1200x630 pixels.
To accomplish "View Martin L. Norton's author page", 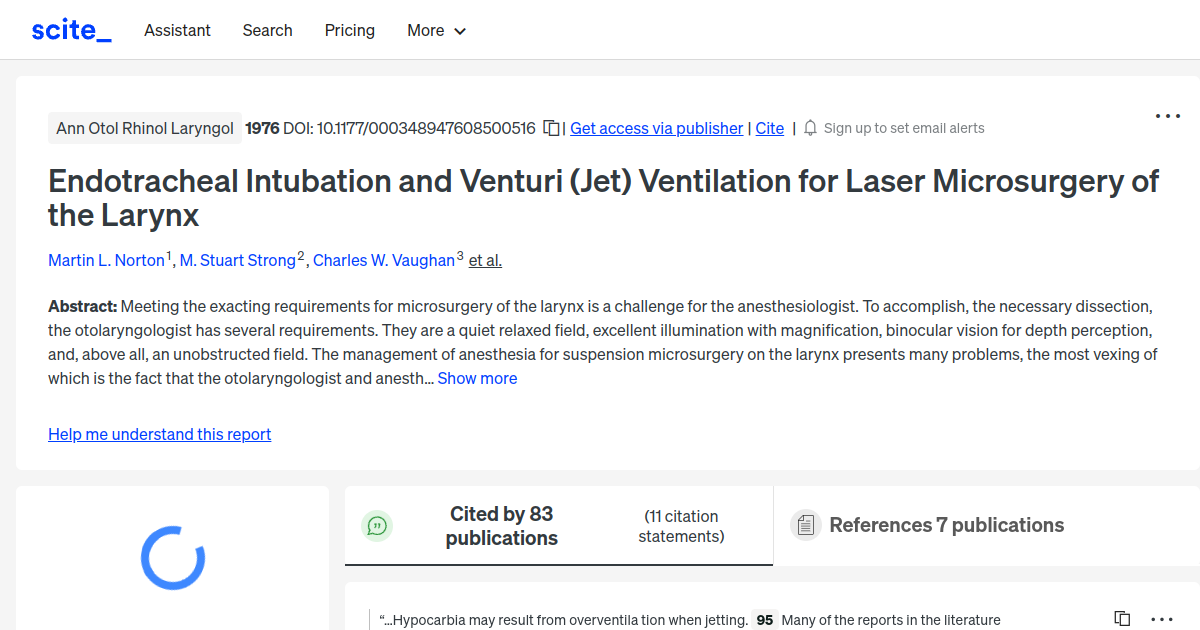I will click(x=106, y=260).
